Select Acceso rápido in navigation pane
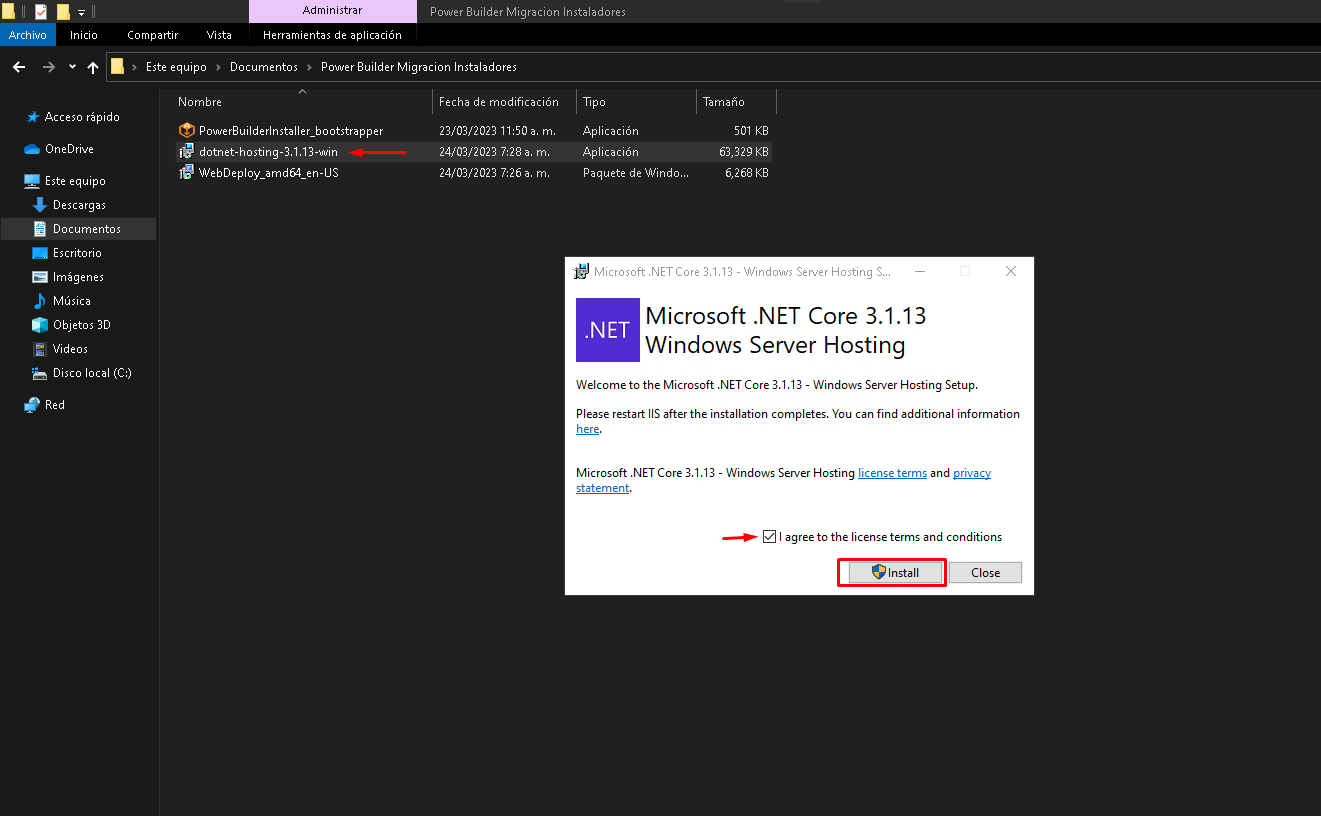Image resolution: width=1321 pixels, height=816 pixels. point(82,117)
